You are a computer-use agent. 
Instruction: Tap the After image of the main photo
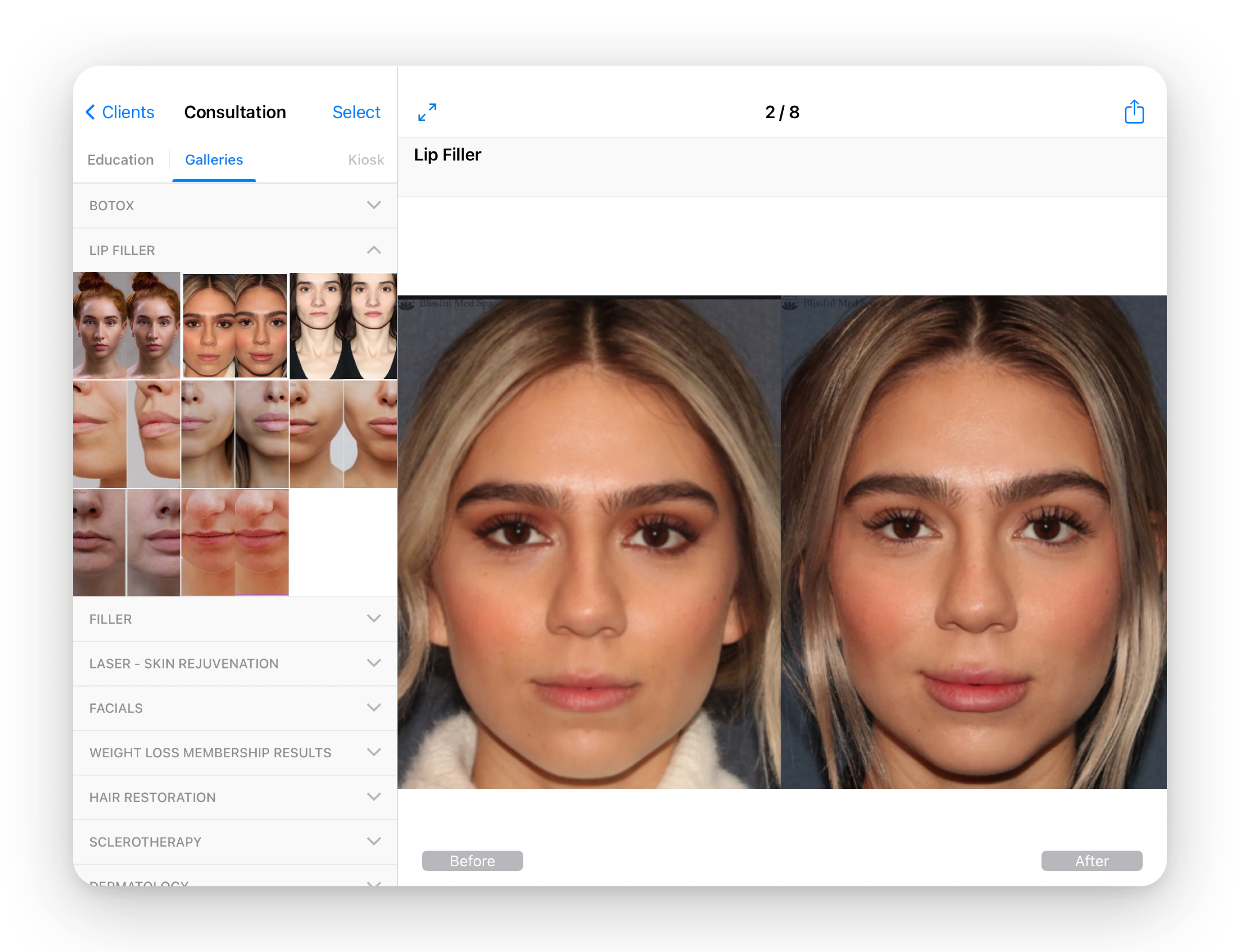(x=974, y=542)
